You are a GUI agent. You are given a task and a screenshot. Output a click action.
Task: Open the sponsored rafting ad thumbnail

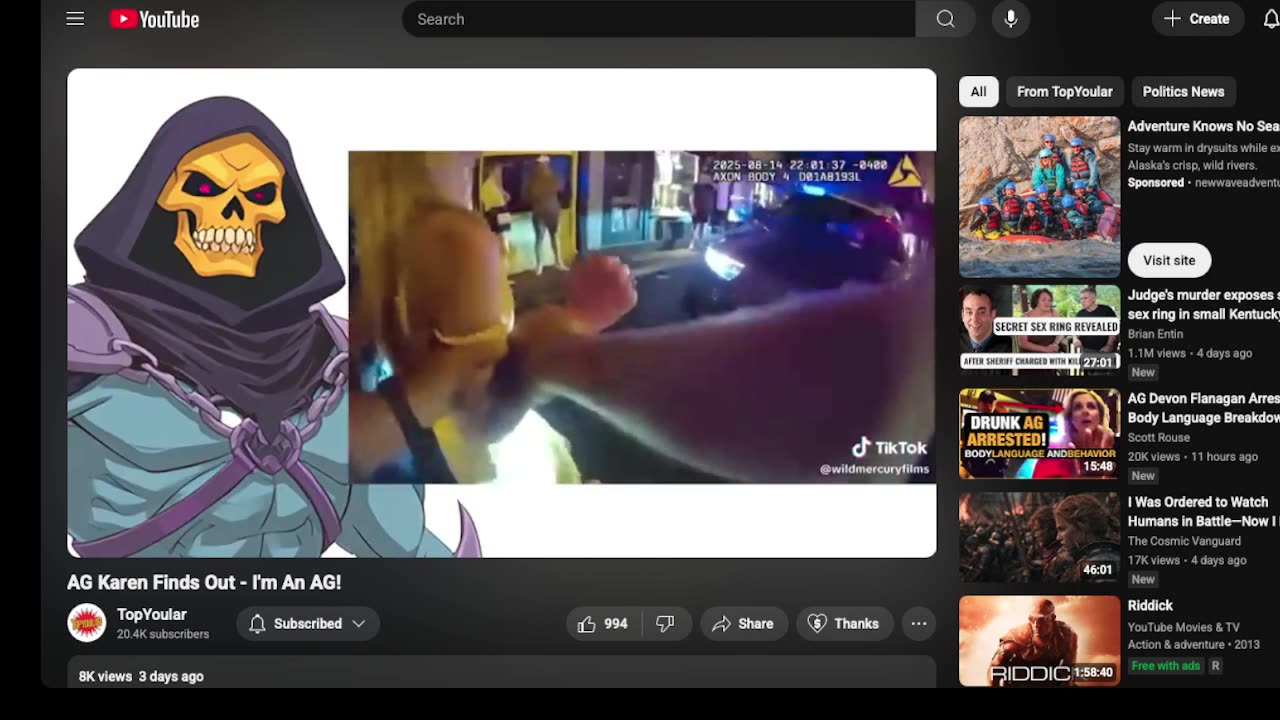point(1039,197)
